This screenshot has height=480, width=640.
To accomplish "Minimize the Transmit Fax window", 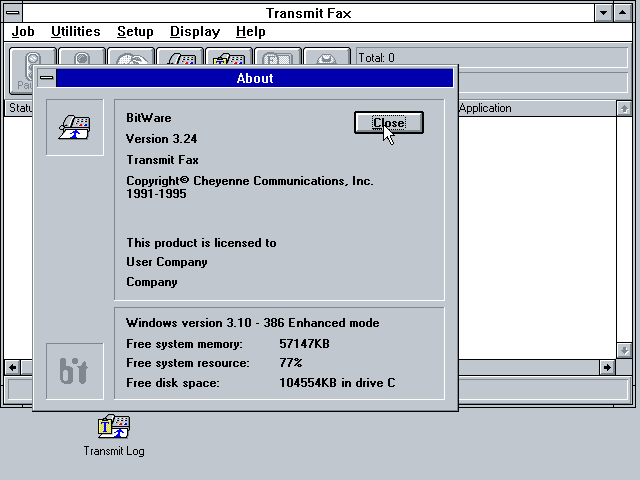I will [603, 13].
